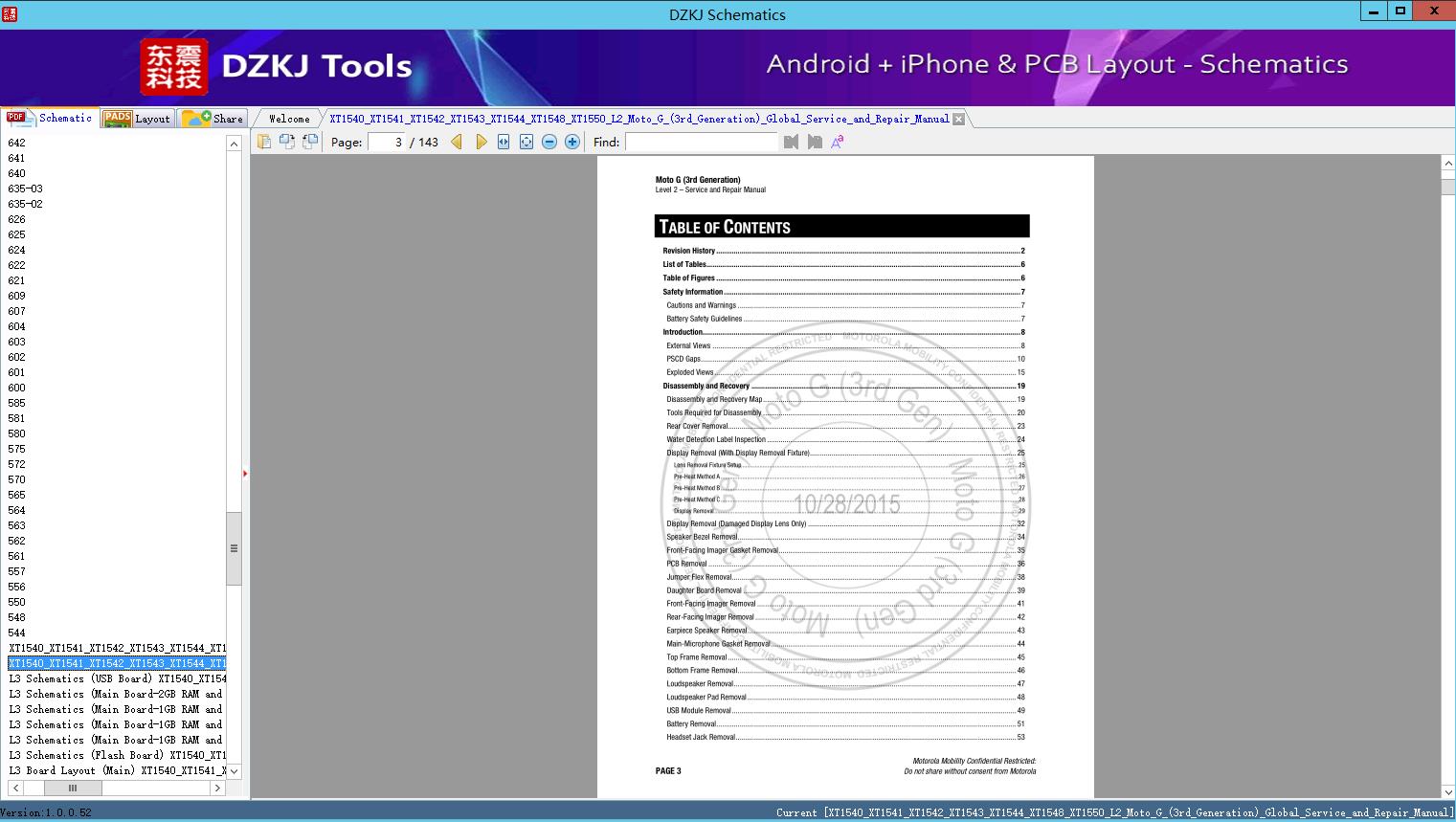
Task: Click Disassembly and Recovery in the contents
Action: (x=843, y=386)
